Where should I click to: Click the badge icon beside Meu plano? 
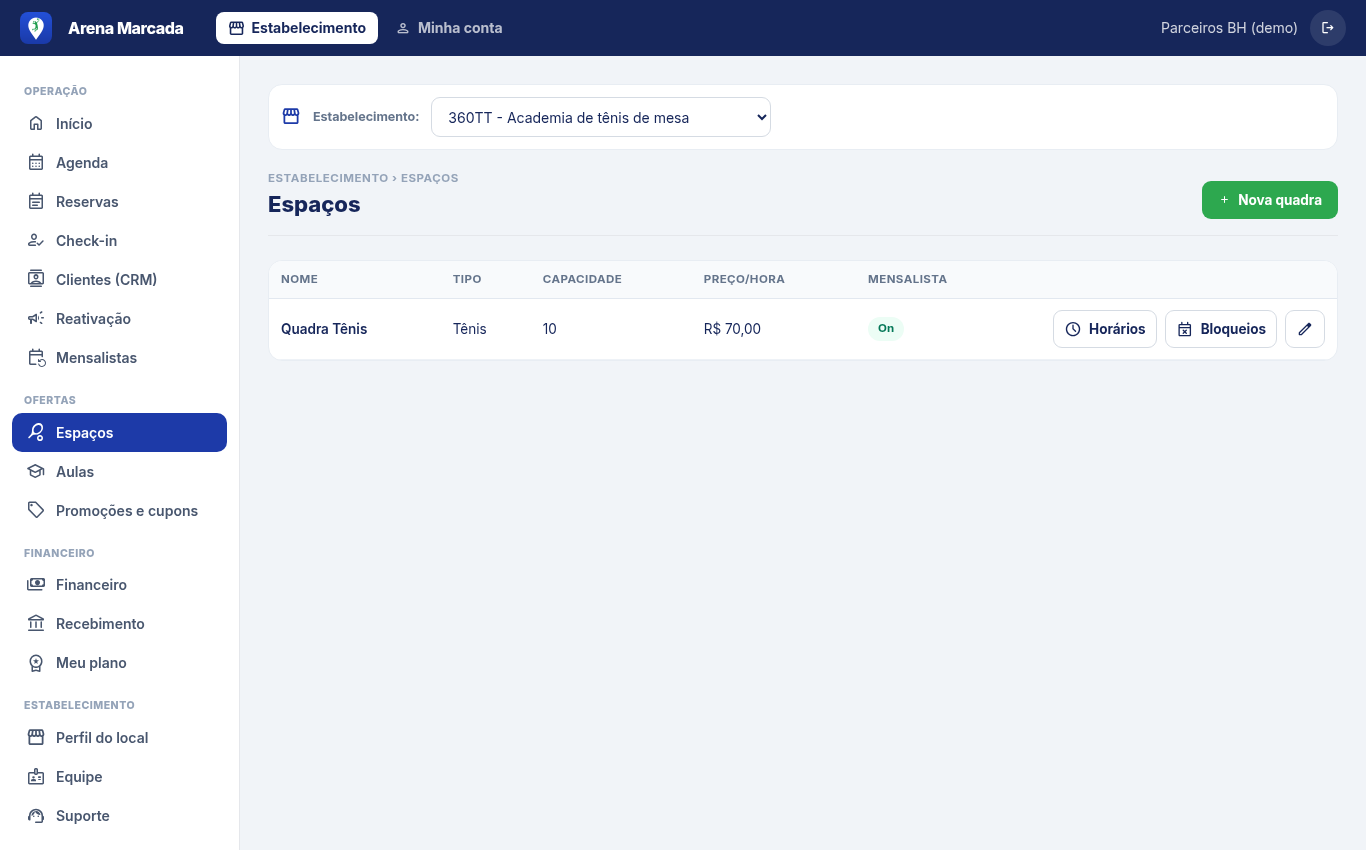point(36,663)
